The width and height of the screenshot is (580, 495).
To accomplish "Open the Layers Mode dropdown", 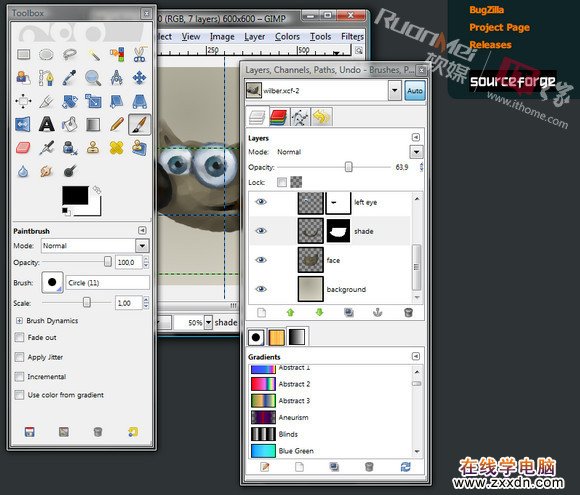I will 417,152.
